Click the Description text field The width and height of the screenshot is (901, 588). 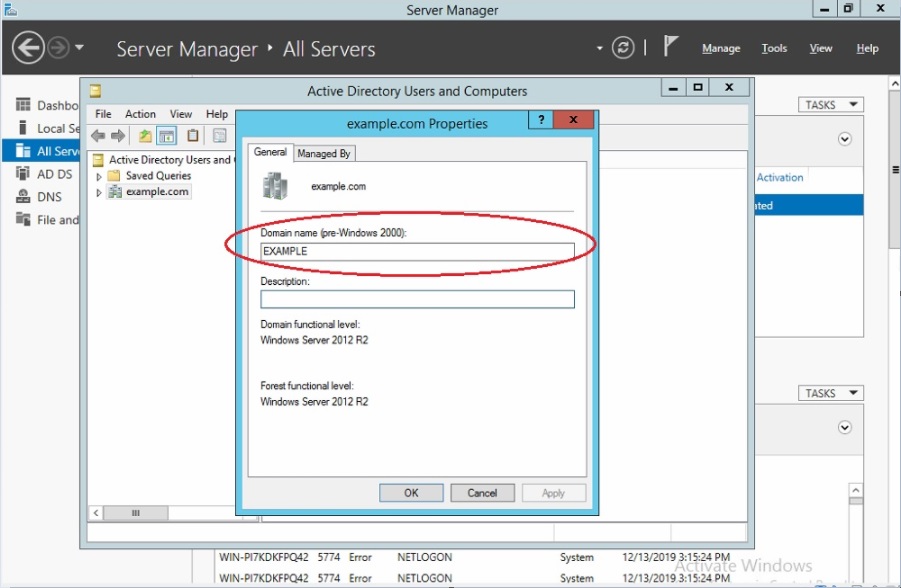[417, 299]
